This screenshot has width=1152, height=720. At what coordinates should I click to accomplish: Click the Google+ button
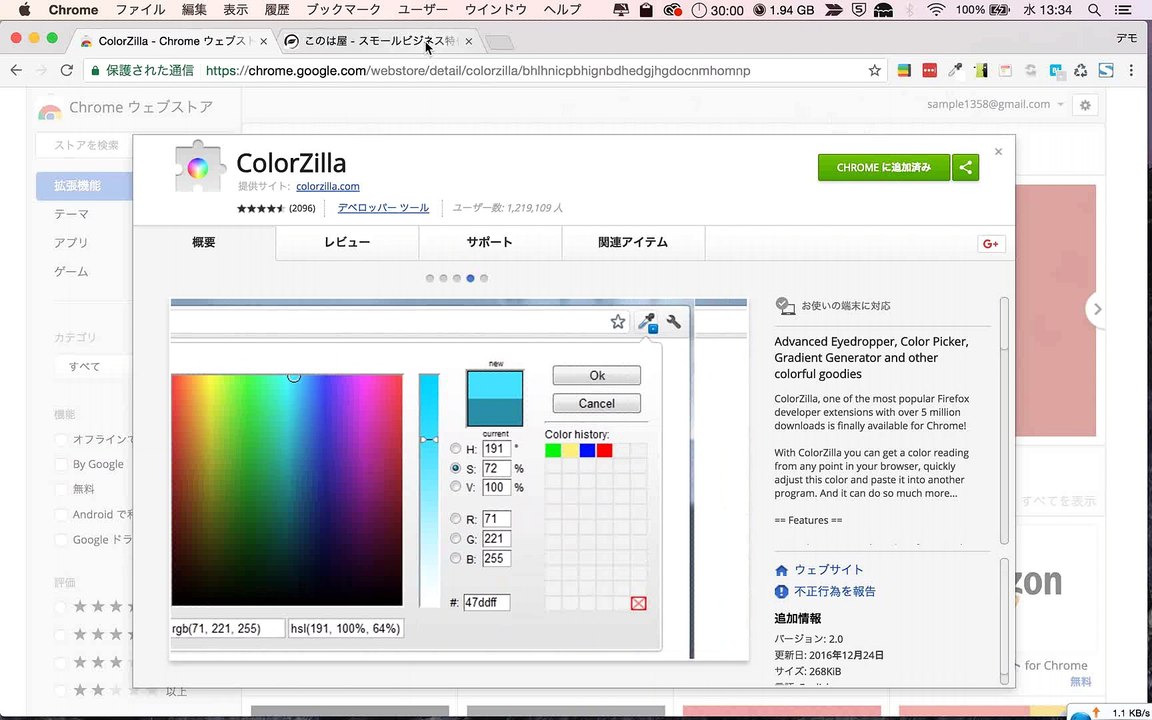pyautogui.click(x=991, y=244)
